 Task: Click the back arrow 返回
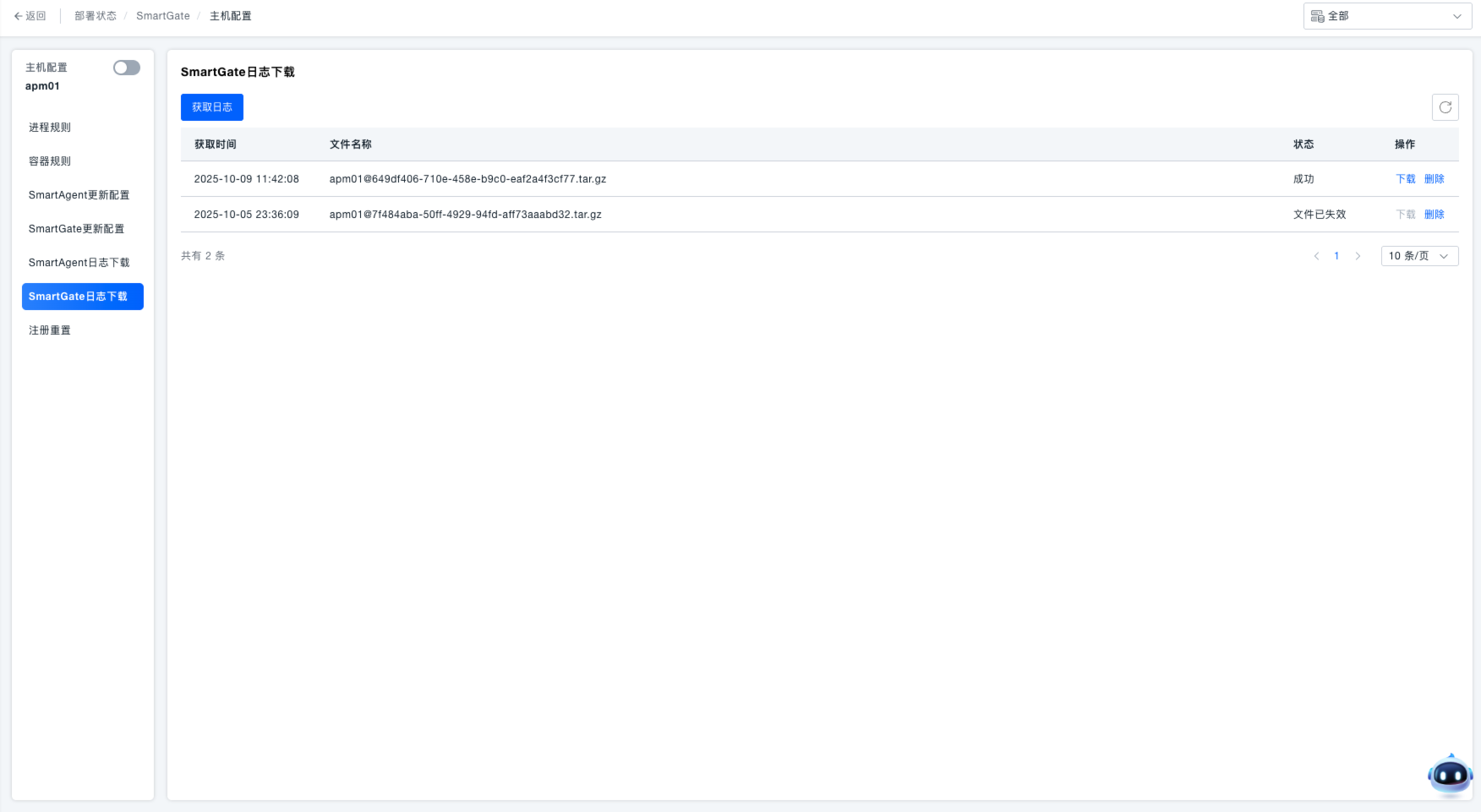pyautogui.click(x=30, y=16)
